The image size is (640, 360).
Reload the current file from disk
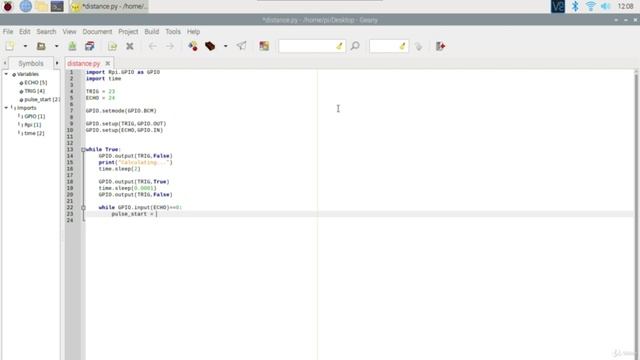point(112,46)
